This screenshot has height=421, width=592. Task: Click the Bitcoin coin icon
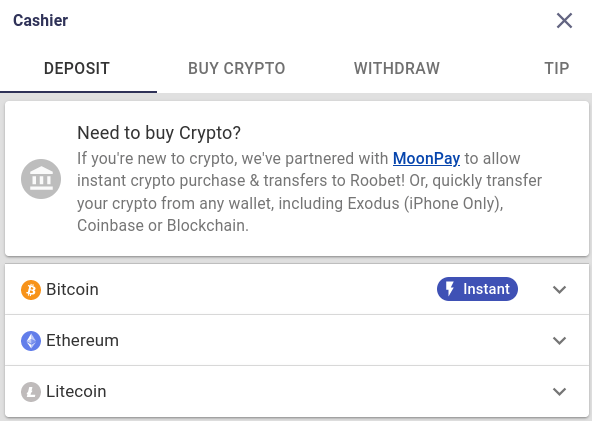pyautogui.click(x=31, y=290)
